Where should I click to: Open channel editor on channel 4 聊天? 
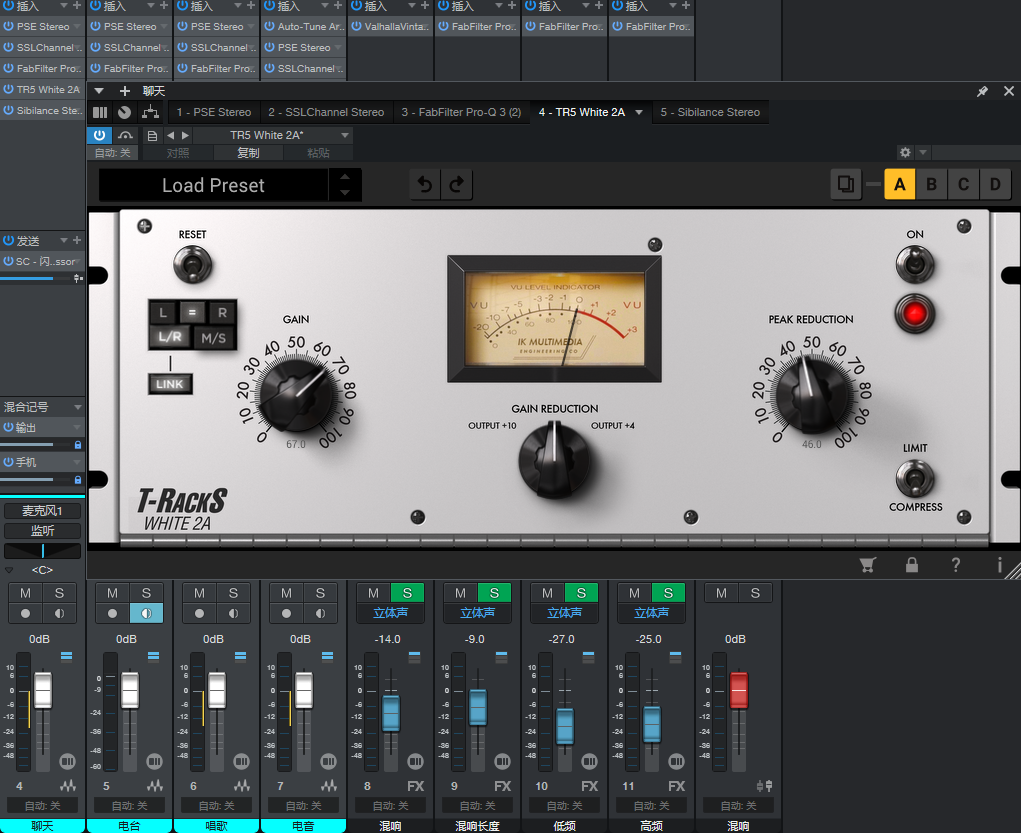pos(67,761)
